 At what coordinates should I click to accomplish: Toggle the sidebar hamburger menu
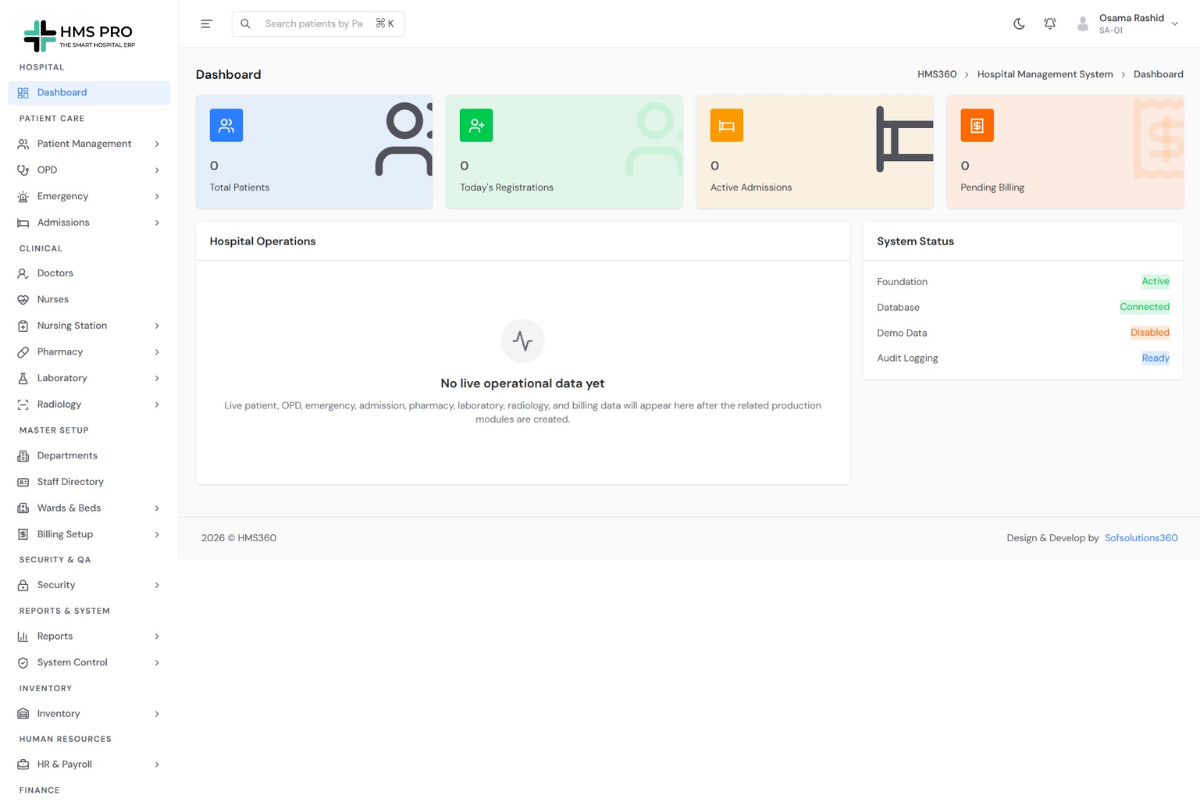[207, 24]
